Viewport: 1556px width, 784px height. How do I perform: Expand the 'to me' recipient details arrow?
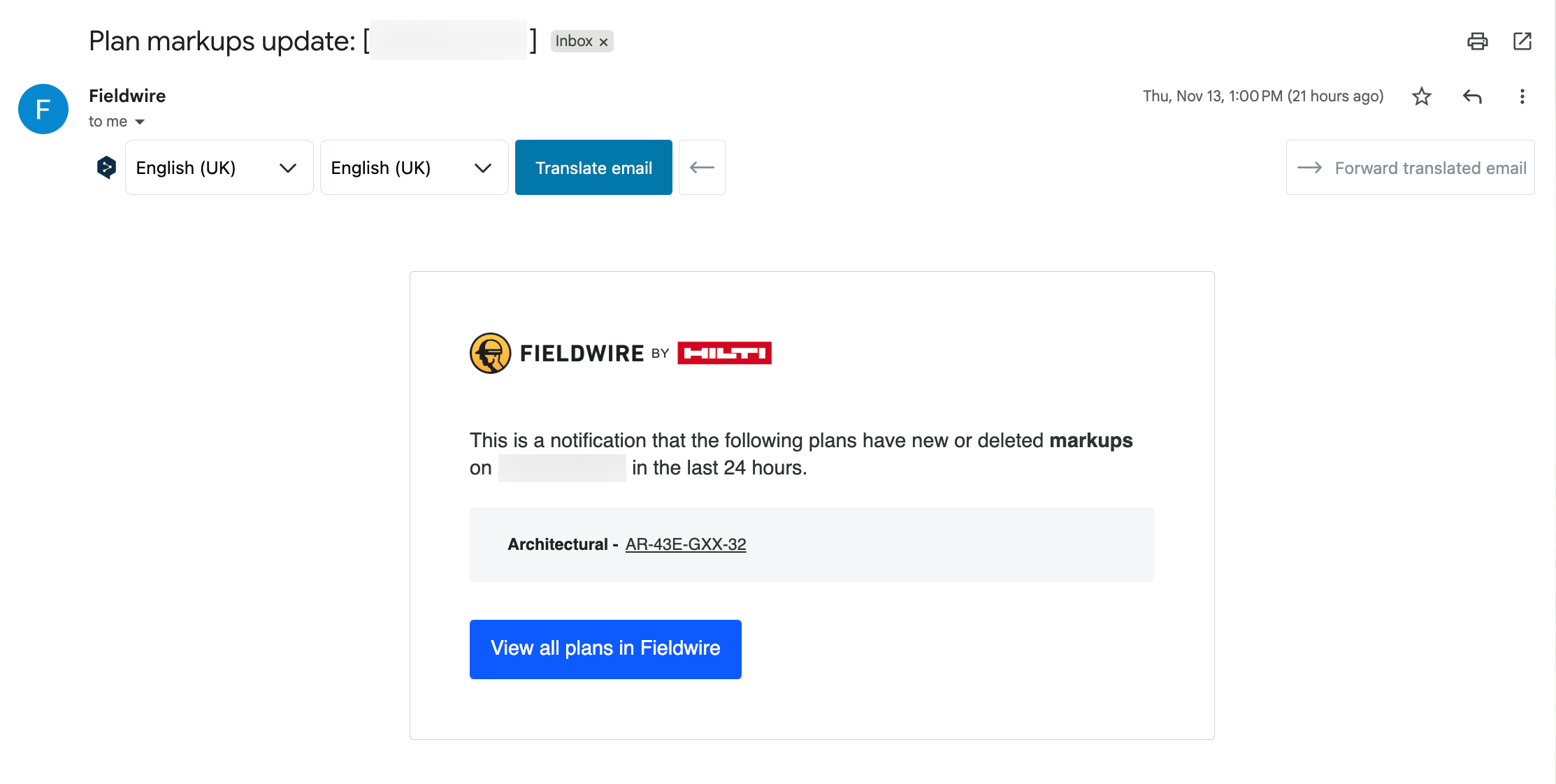[x=140, y=122]
